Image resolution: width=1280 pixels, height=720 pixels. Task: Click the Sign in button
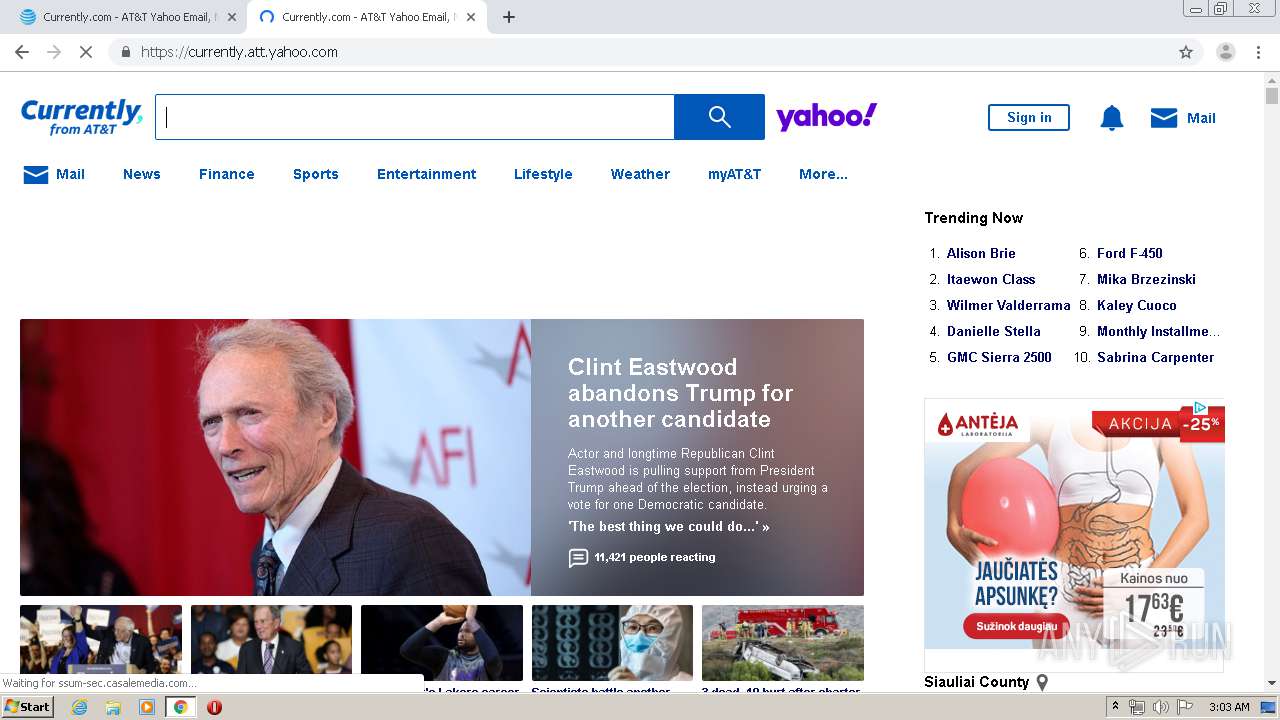coord(1029,117)
